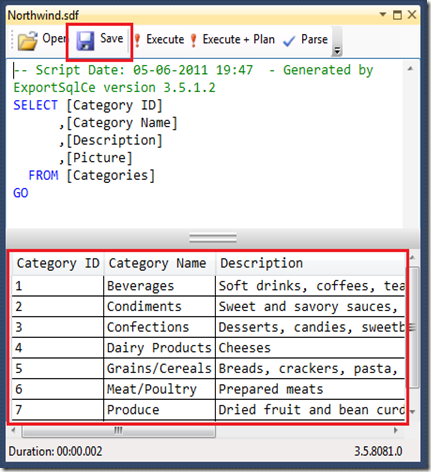The width and height of the screenshot is (431, 472).
Task: Select the Grains/Cereals cell
Action: [160, 368]
